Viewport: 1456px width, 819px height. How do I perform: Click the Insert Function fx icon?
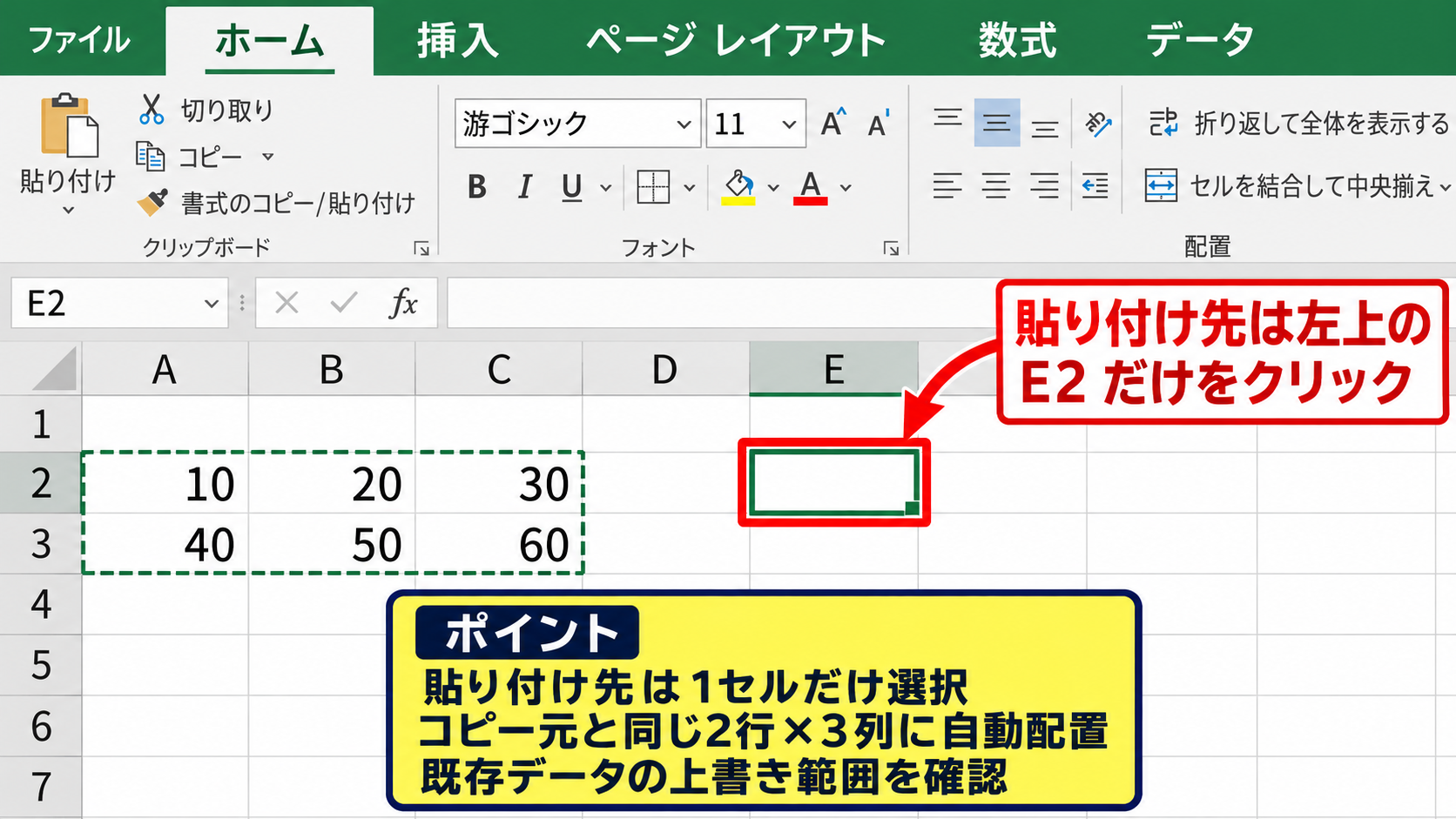pyautogui.click(x=403, y=303)
